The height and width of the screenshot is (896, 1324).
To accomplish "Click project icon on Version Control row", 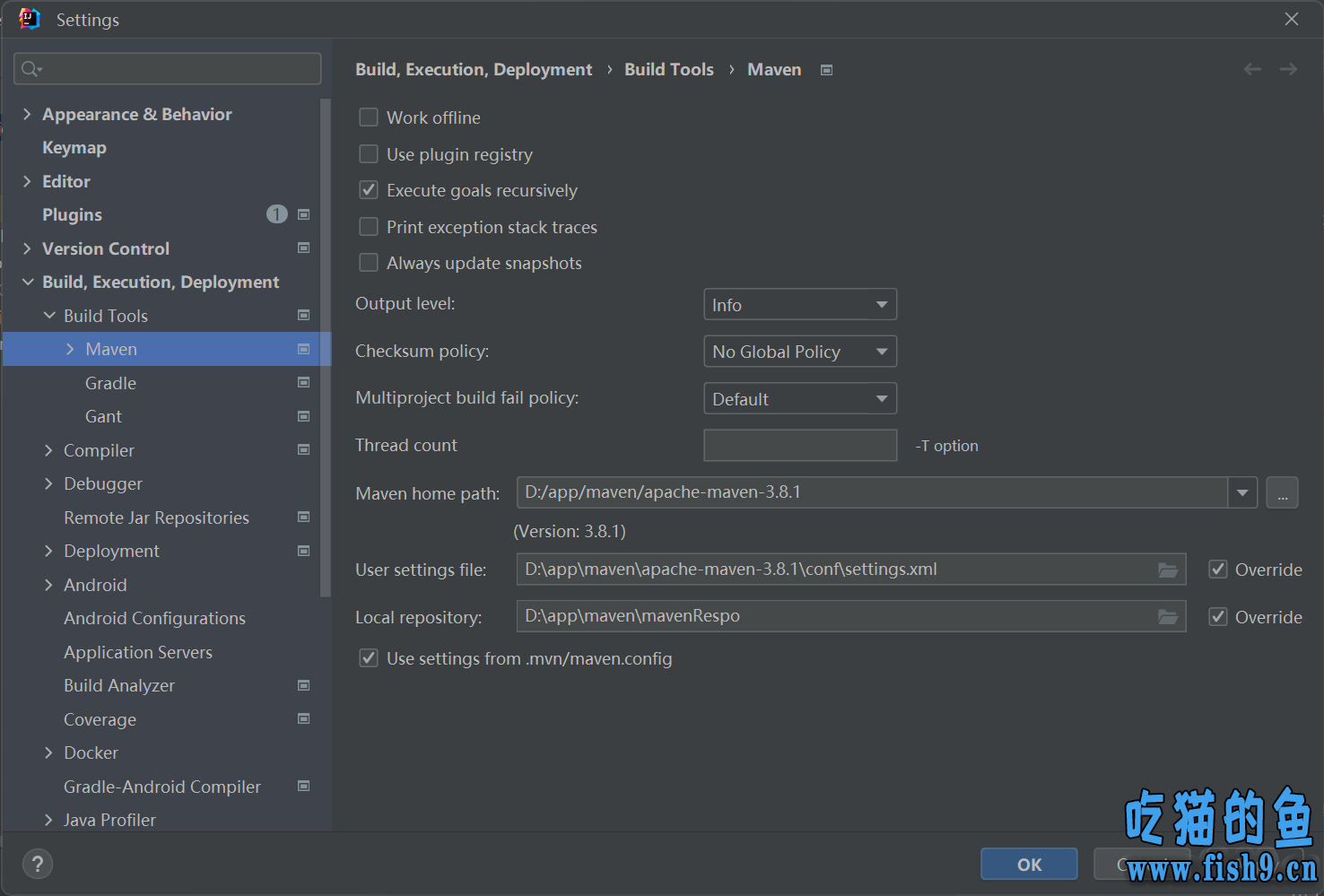I will click(304, 248).
